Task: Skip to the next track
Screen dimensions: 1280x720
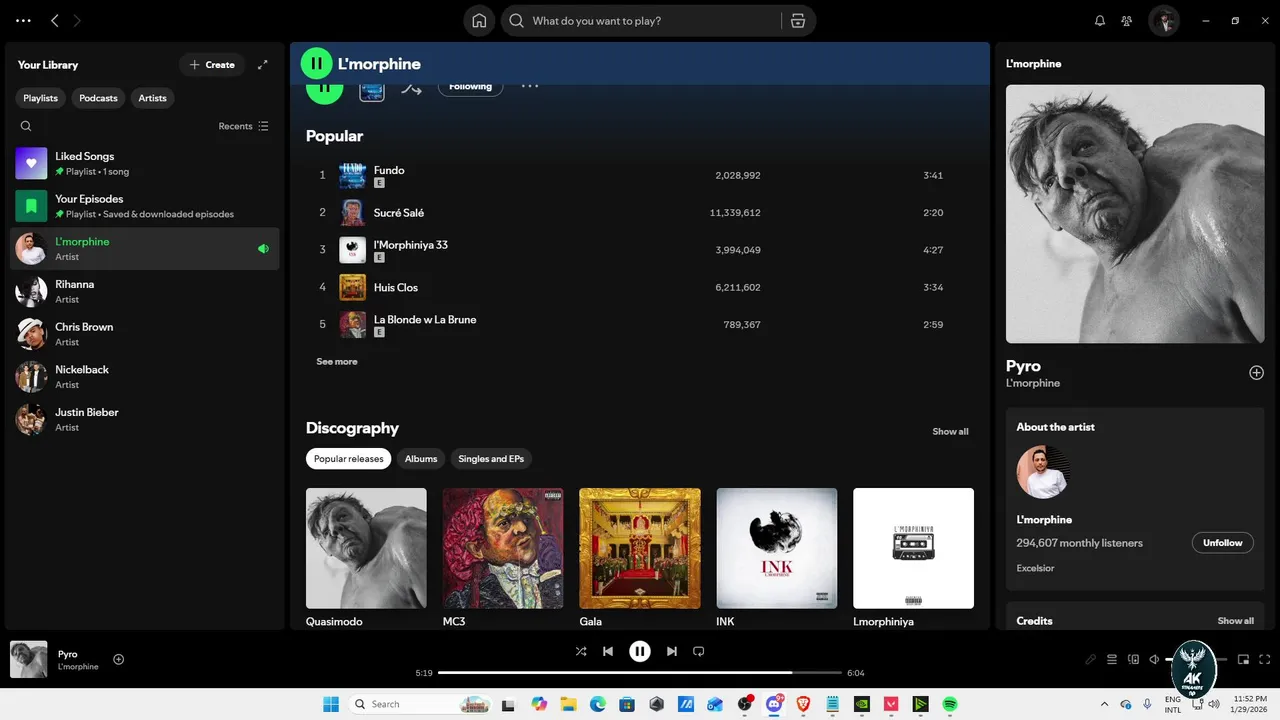Action: [672, 651]
